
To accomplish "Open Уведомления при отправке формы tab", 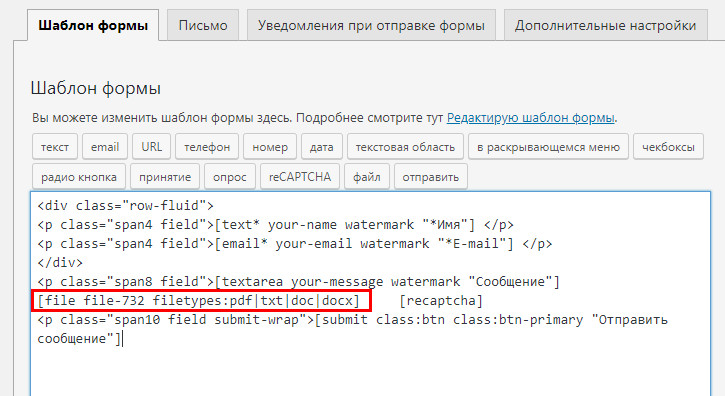I will click(x=371, y=25).
